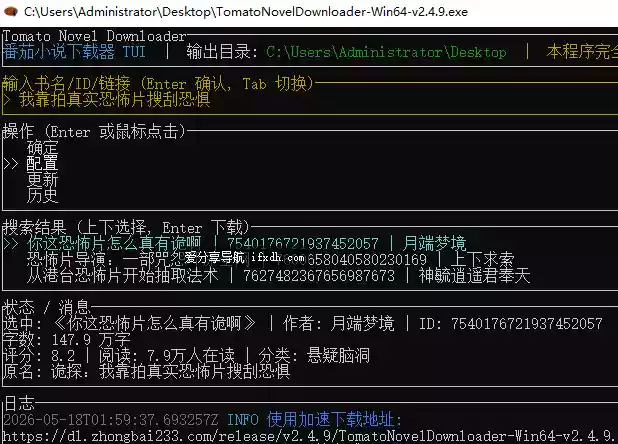This screenshot has width=618, height=444.
Task: Open the 历史 entry in the operations list
Action: pyautogui.click(x=42, y=195)
